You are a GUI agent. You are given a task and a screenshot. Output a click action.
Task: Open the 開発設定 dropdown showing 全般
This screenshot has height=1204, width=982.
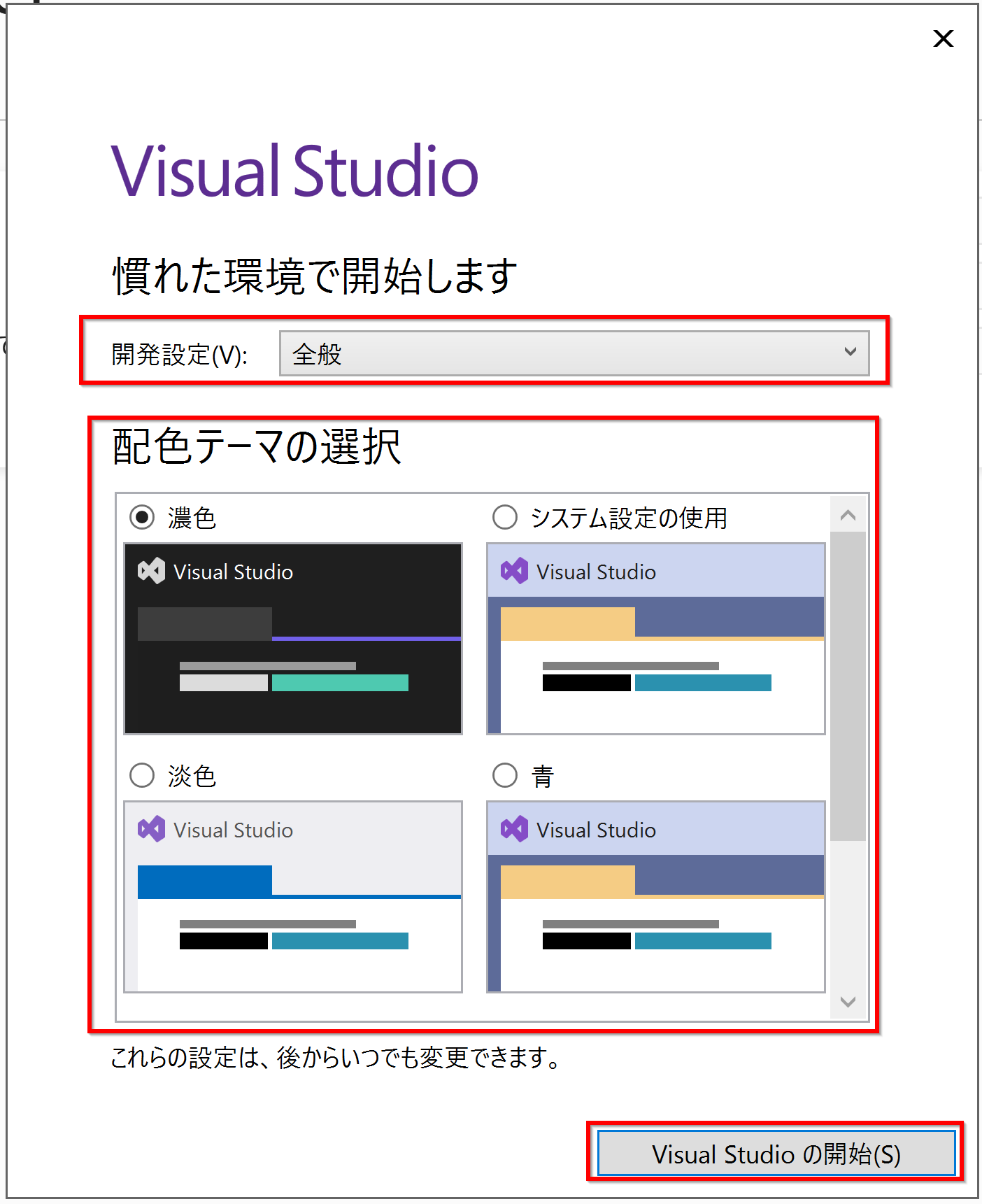tap(574, 353)
